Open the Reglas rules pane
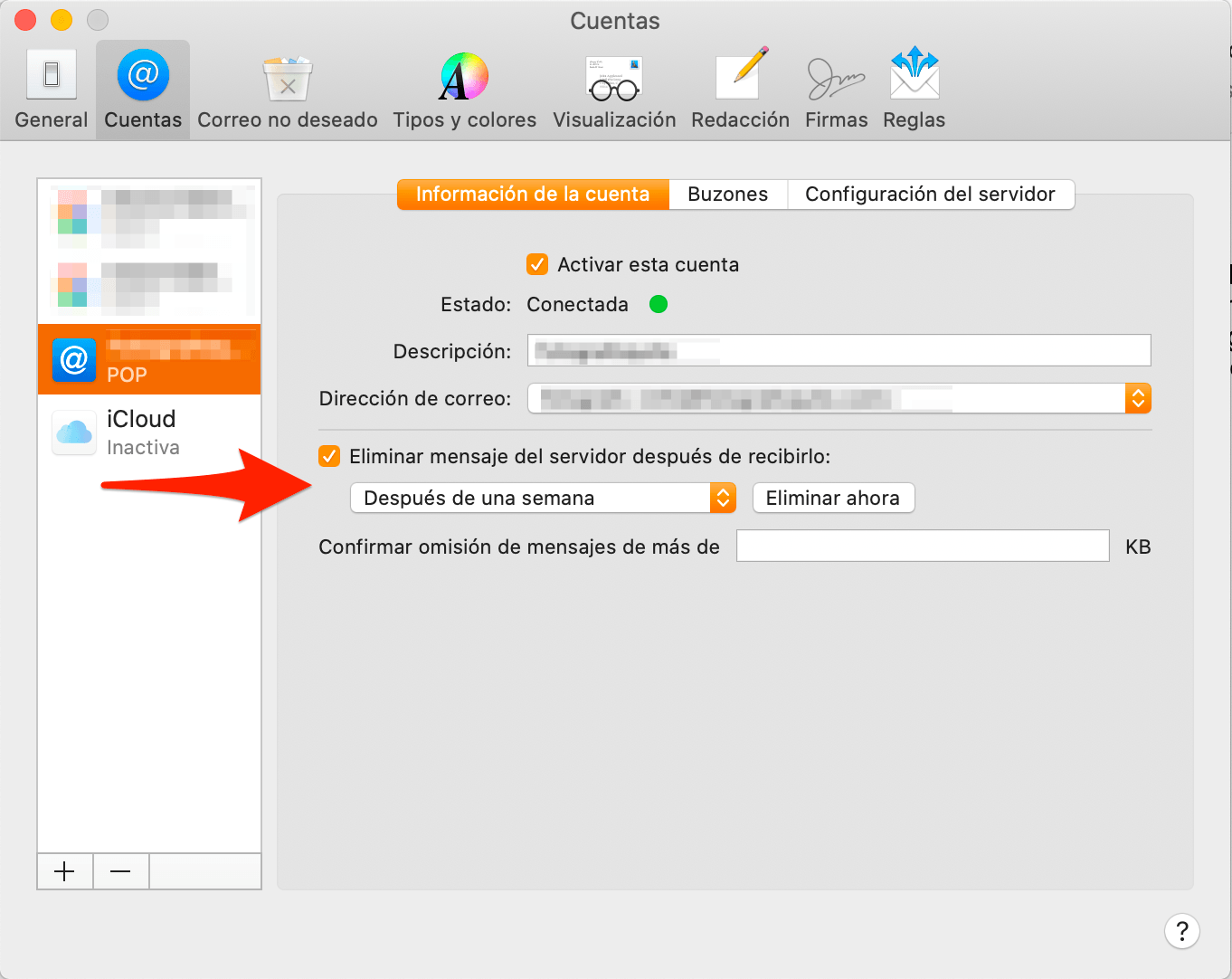Viewport: 1232px width, 979px height. 915,90
